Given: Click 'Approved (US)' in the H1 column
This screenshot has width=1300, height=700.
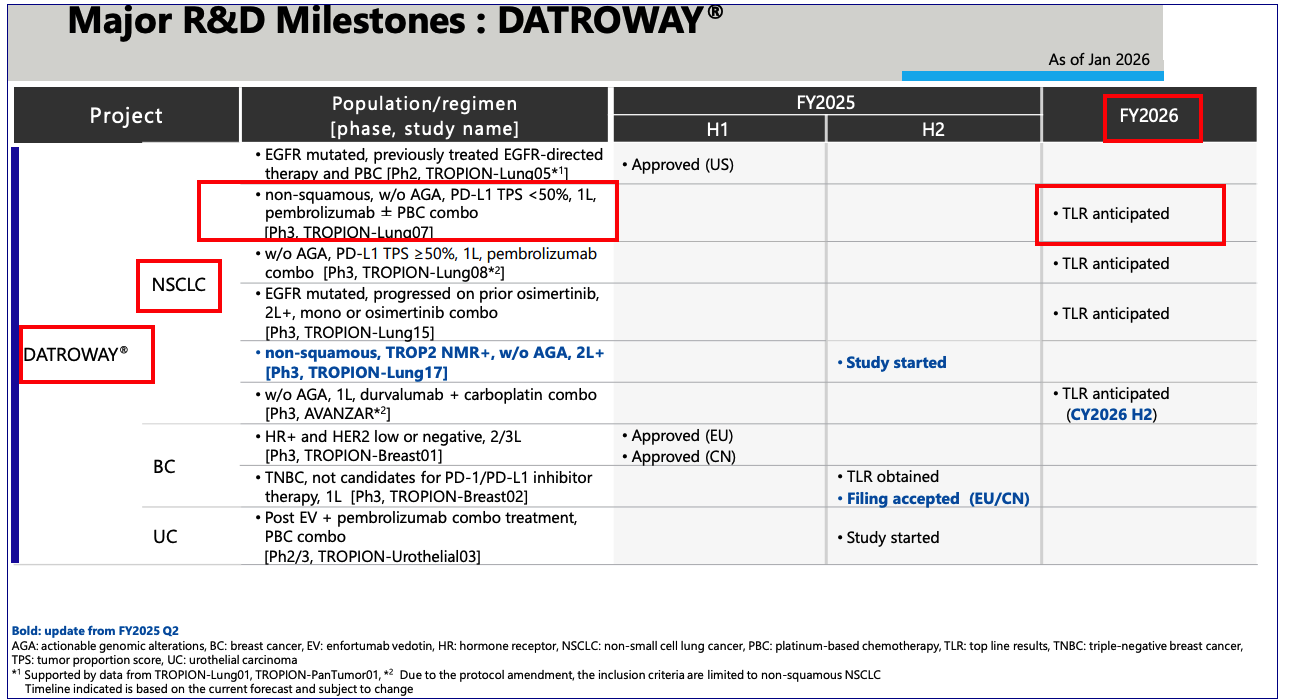Looking at the screenshot, I should tap(676, 165).
